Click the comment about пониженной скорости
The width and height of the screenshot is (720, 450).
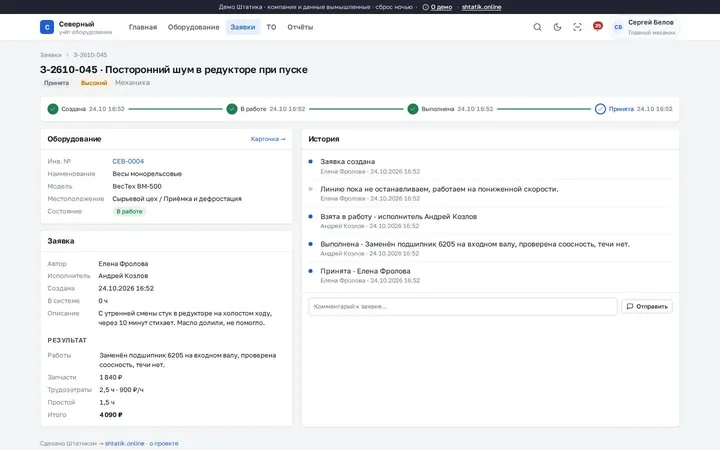(439, 189)
